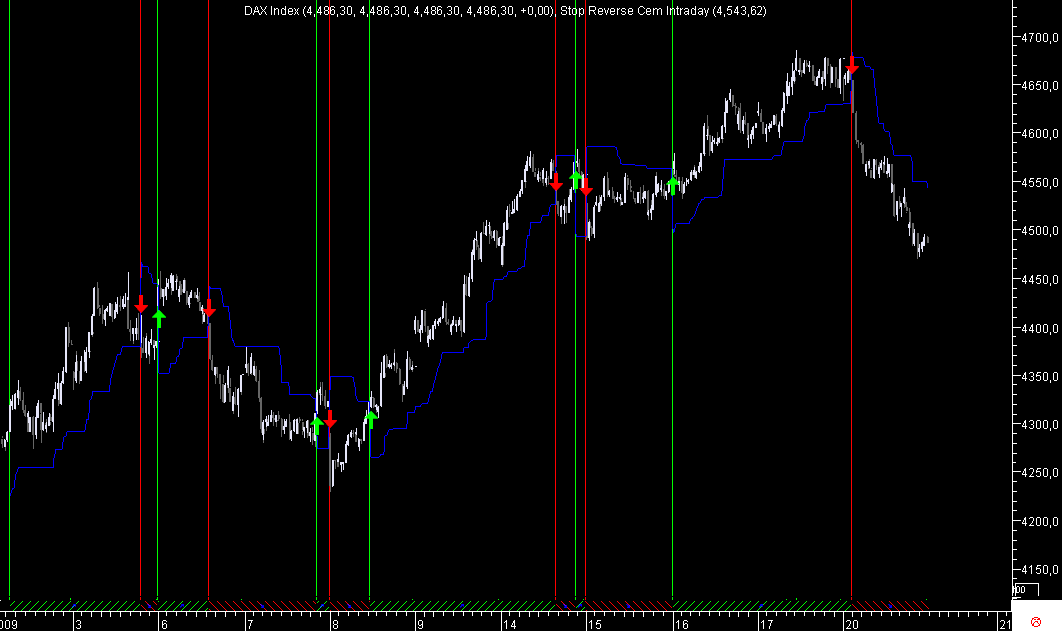
Task: Click date label 16 on the time axis
Action: coord(681,624)
